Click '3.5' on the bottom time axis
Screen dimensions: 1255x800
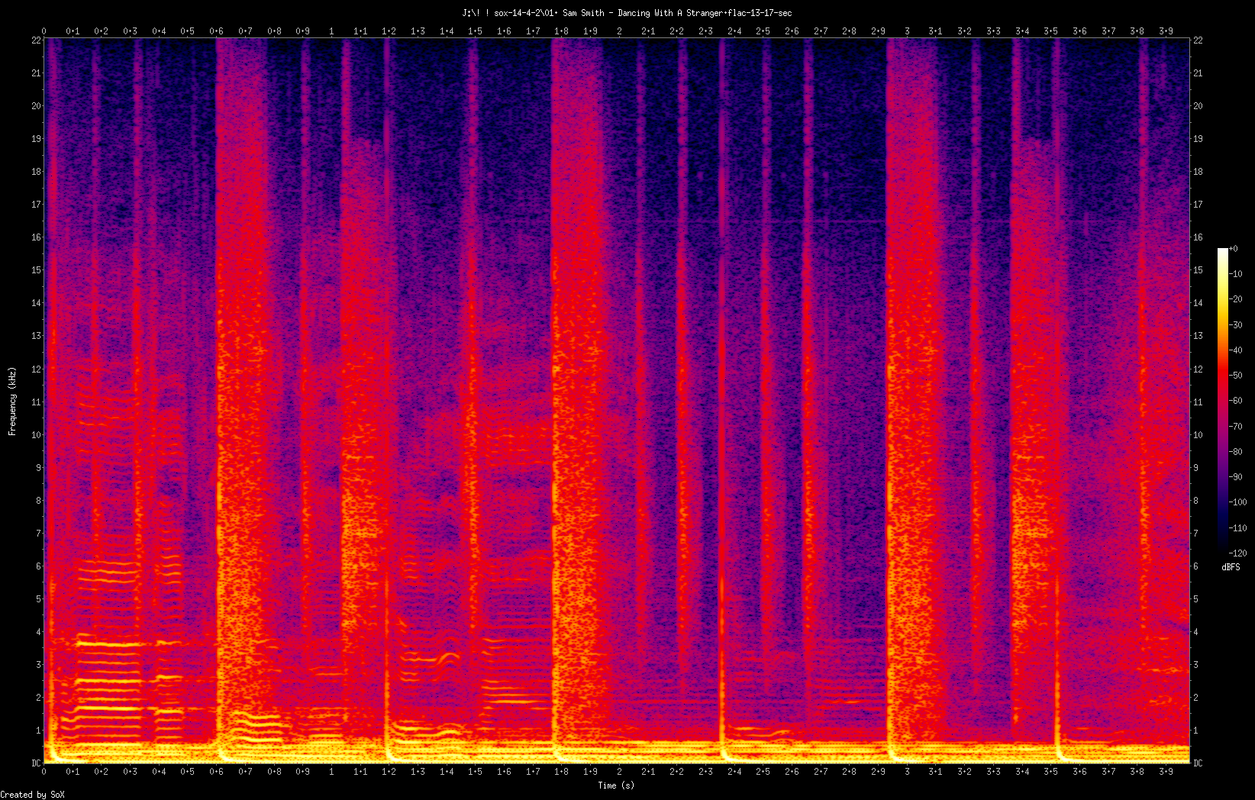coord(1050,773)
